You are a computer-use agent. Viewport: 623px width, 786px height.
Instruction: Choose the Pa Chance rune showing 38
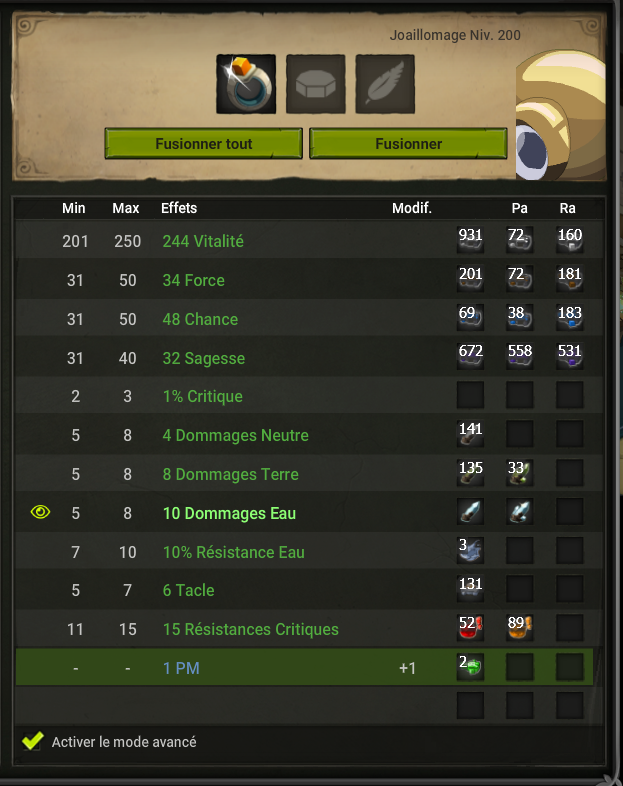[520, 317]
